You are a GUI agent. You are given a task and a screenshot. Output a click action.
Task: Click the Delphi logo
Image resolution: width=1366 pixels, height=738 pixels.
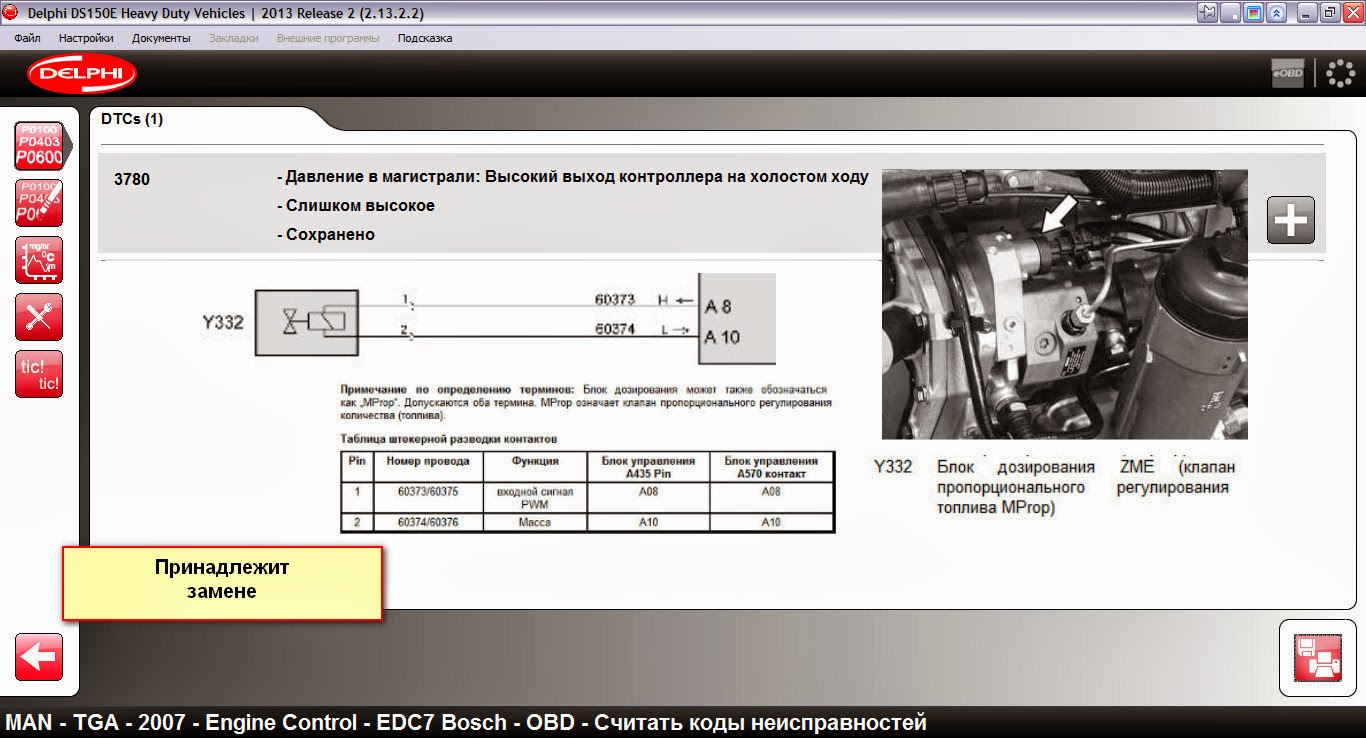(81, 73)
